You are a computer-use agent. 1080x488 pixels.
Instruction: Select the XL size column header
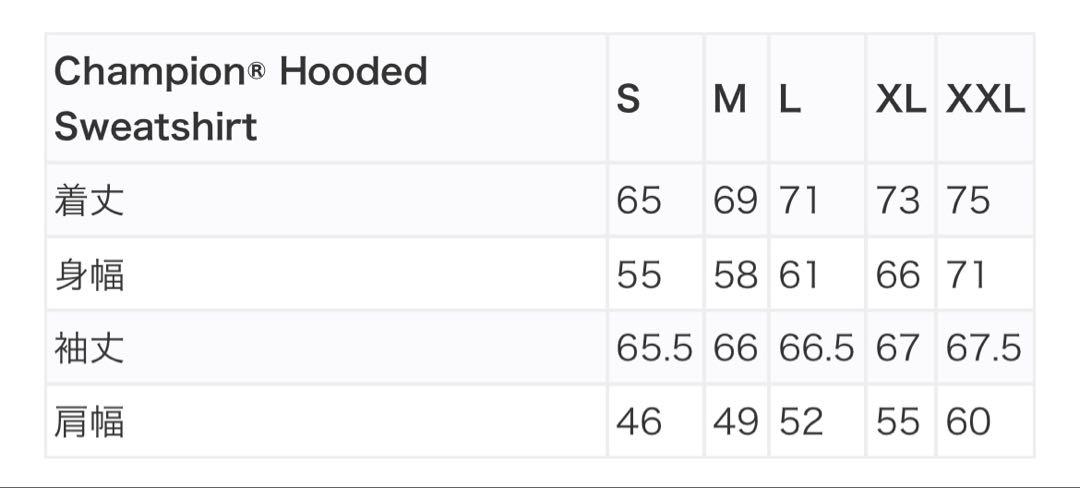(x=901, y=98)
